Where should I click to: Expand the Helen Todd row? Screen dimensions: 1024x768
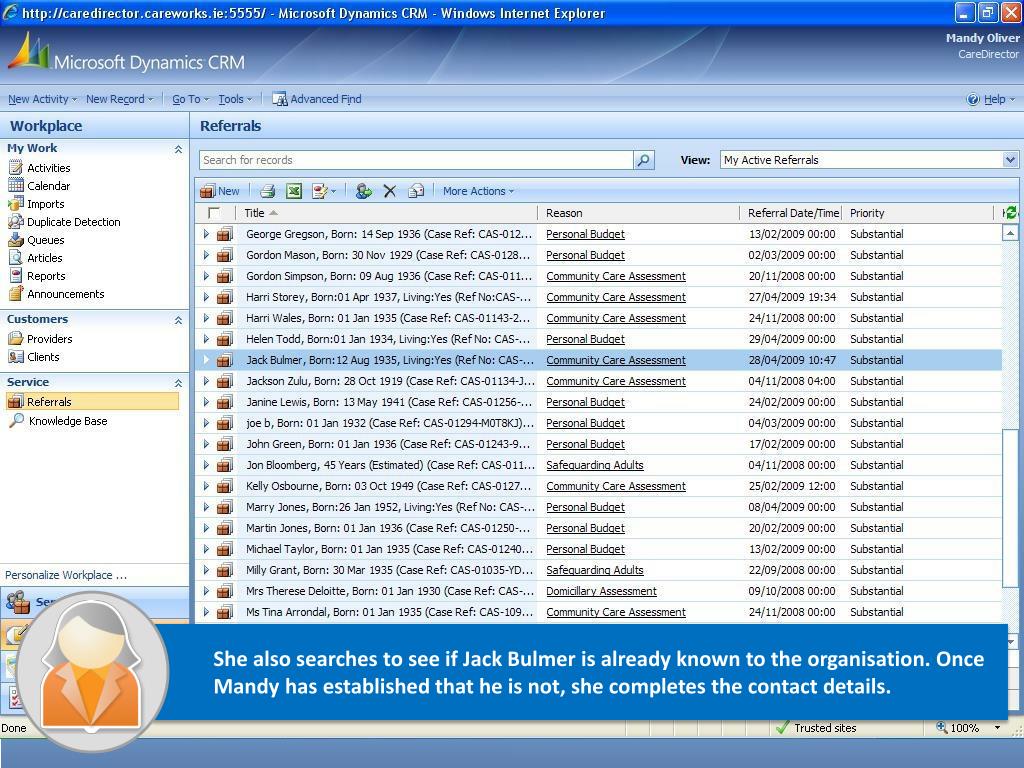click(x=206, y=339)
